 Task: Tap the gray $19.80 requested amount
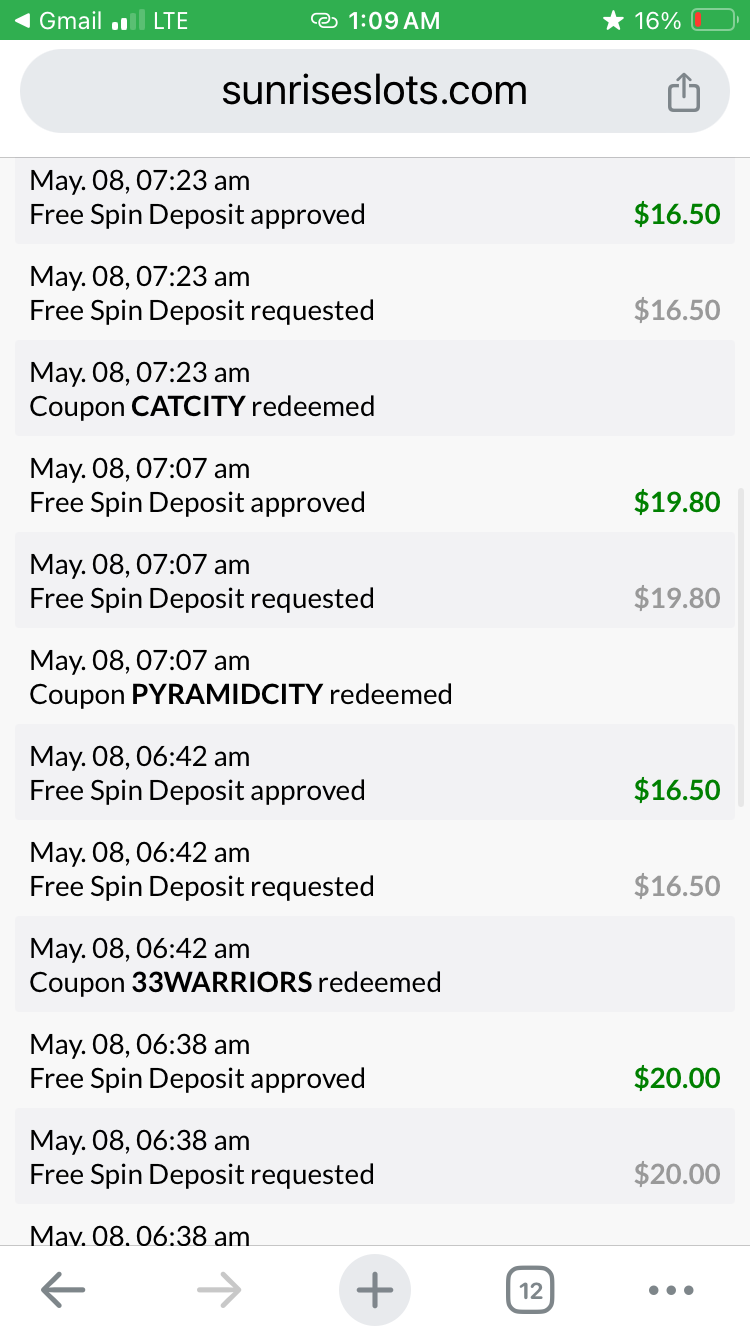[x=677, y=598]
